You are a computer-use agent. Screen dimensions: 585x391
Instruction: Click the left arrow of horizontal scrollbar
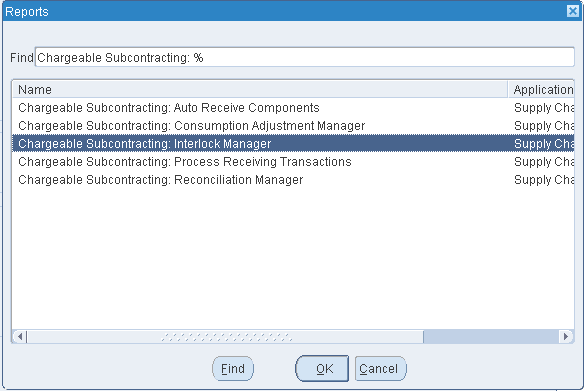(20, 337)
